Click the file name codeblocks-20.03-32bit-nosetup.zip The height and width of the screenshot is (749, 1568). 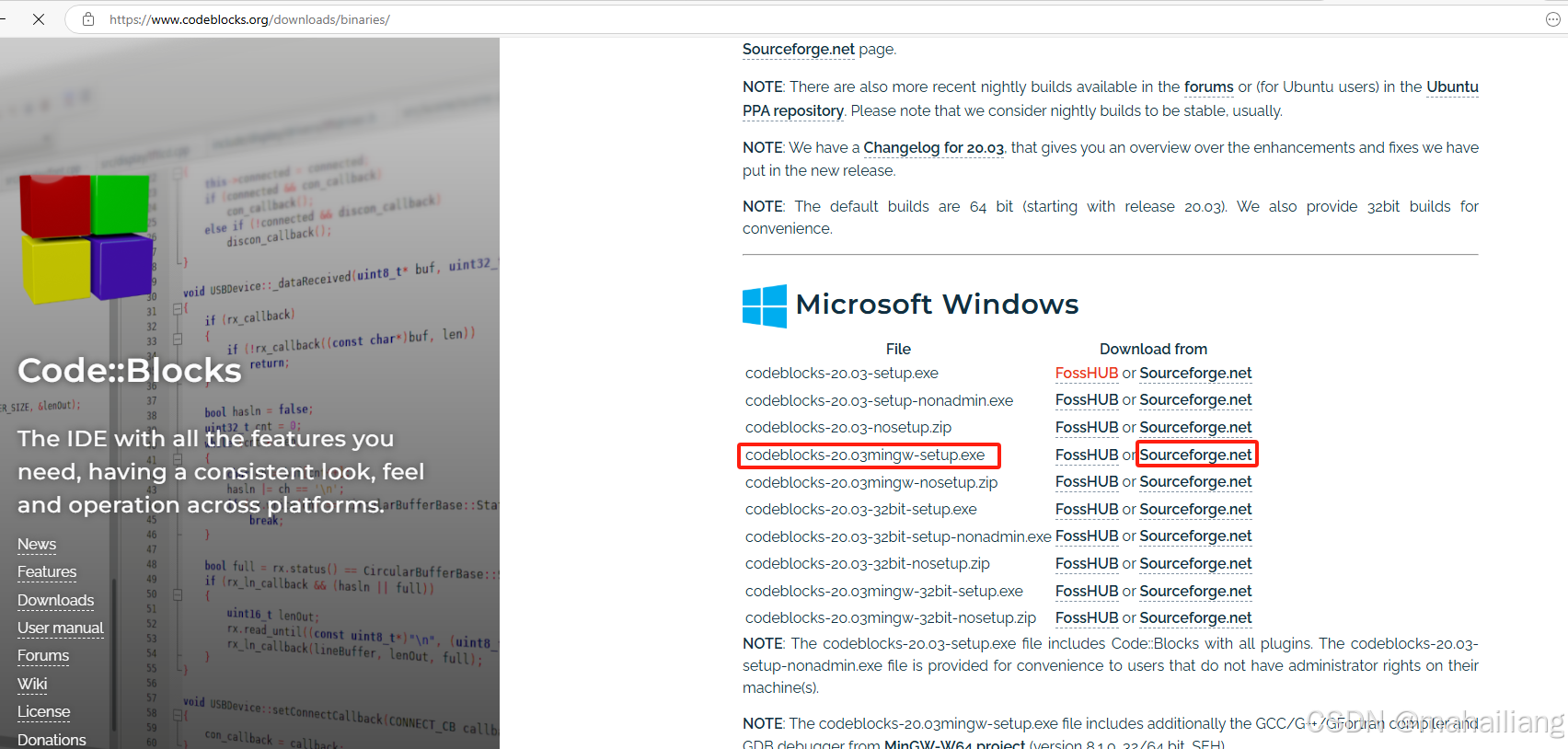(868, 564)
